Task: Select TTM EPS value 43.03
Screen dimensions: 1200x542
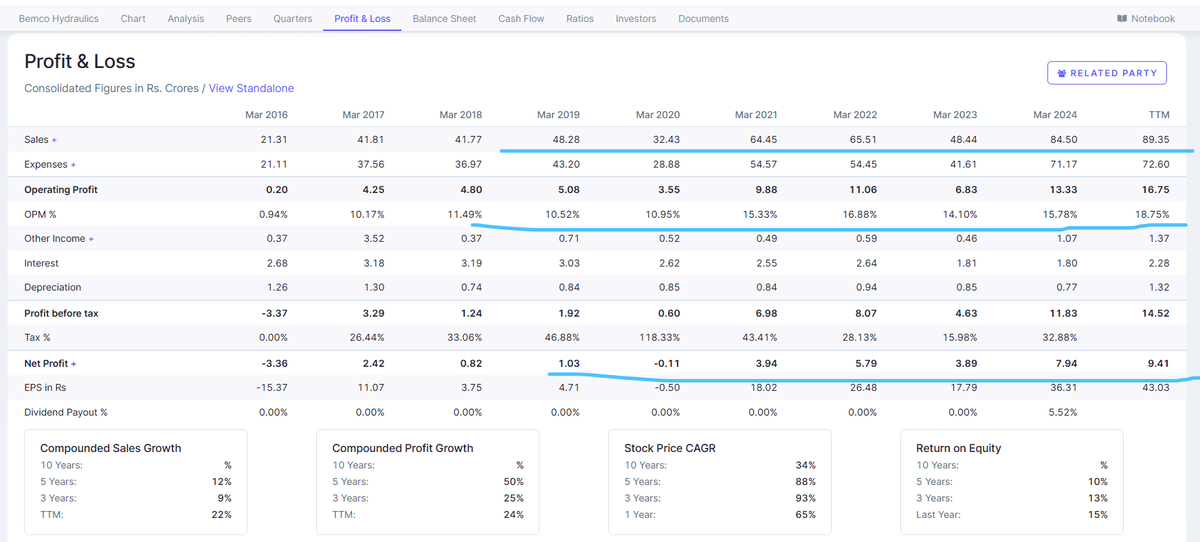Action: point(1156,388)
